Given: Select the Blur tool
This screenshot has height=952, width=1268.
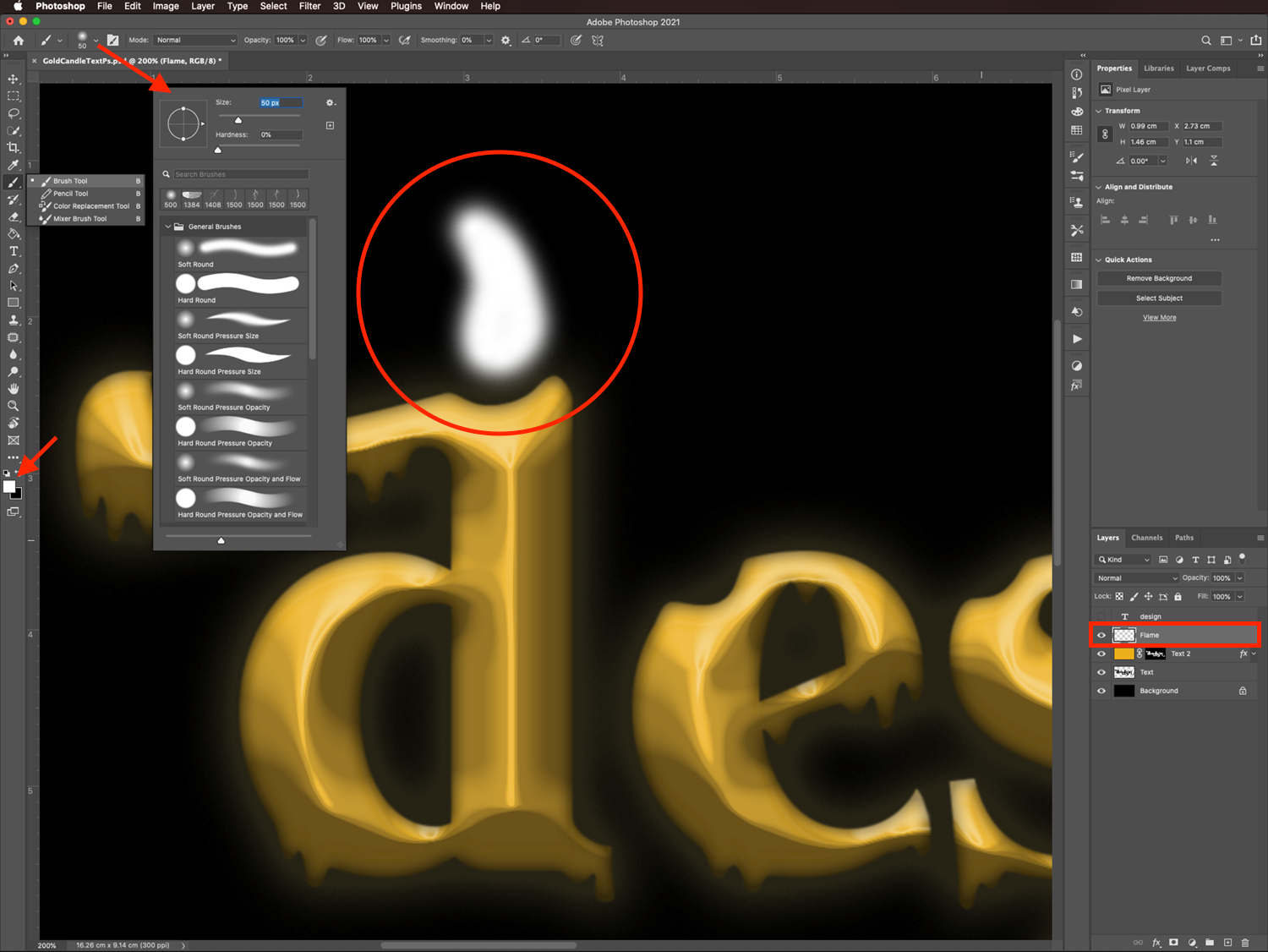Looking at the screenshot, I should tap(14, 354).
